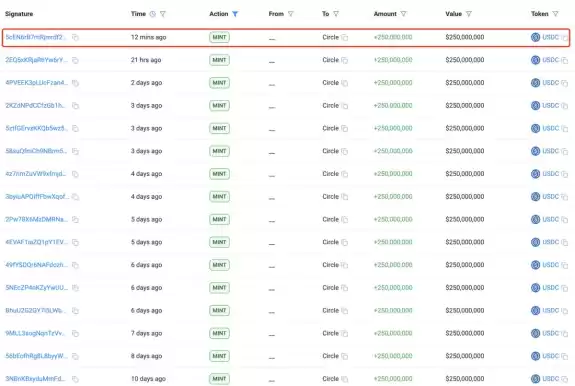Click the USDC coin logo in 12 mins ago row
575x386 pixels.
[535, 37]
